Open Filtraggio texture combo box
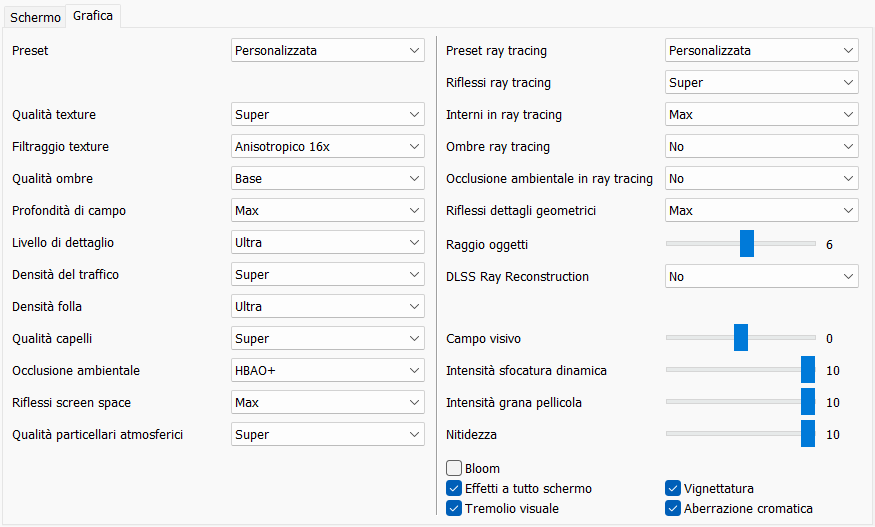Viewport: 875px width, 527px height. pos(327,147)
